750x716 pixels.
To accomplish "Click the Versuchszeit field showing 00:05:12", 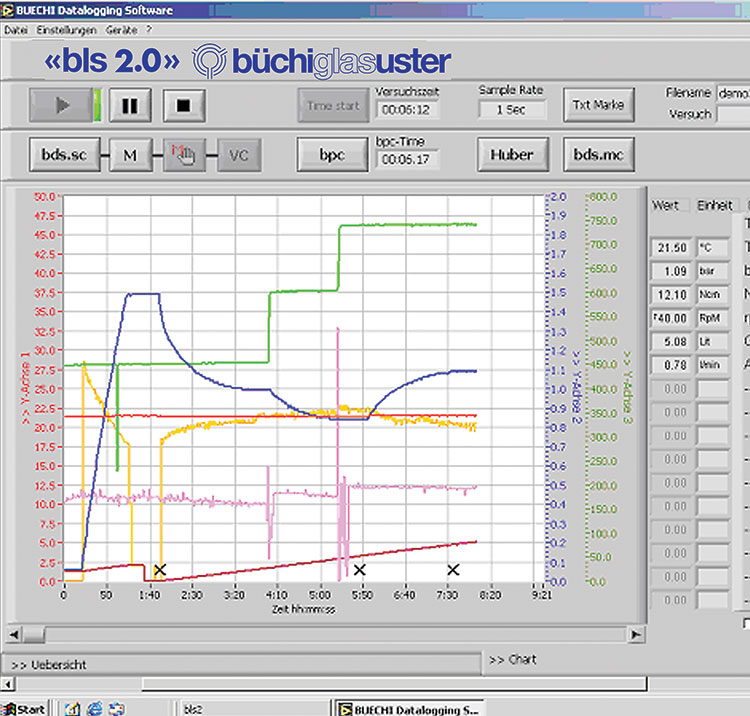I will point(406,110).
